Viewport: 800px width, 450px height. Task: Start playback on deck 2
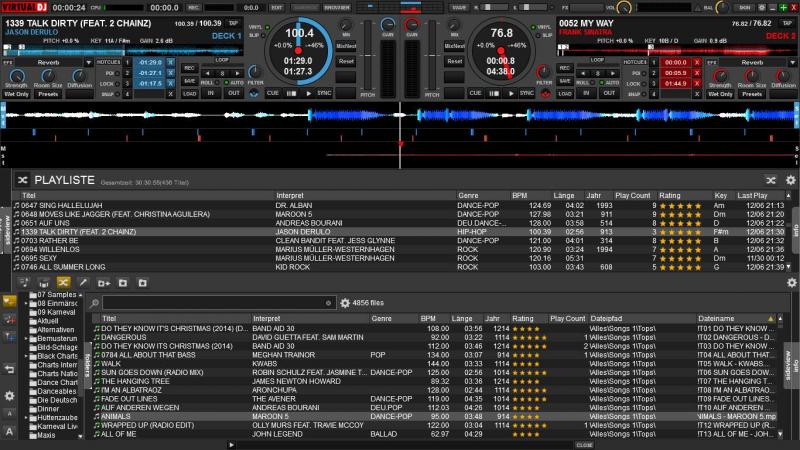[x=511, y=93]
